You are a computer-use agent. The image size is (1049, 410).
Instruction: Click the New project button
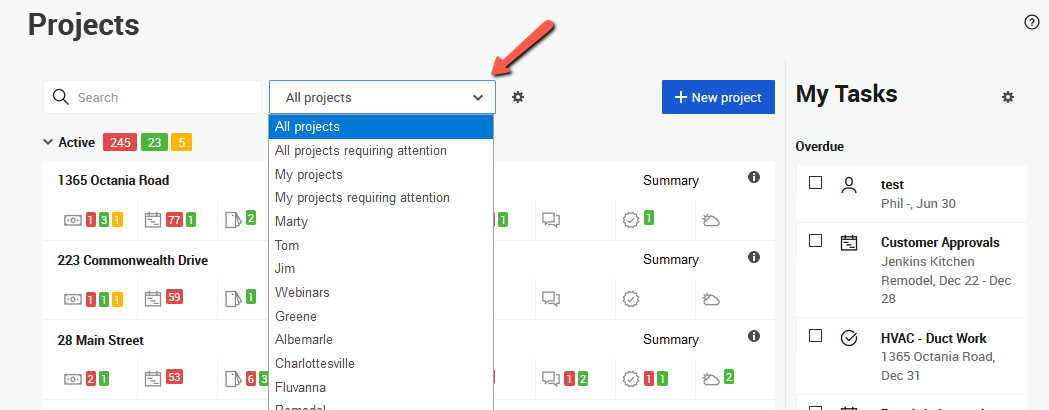[x=718, y=97]
